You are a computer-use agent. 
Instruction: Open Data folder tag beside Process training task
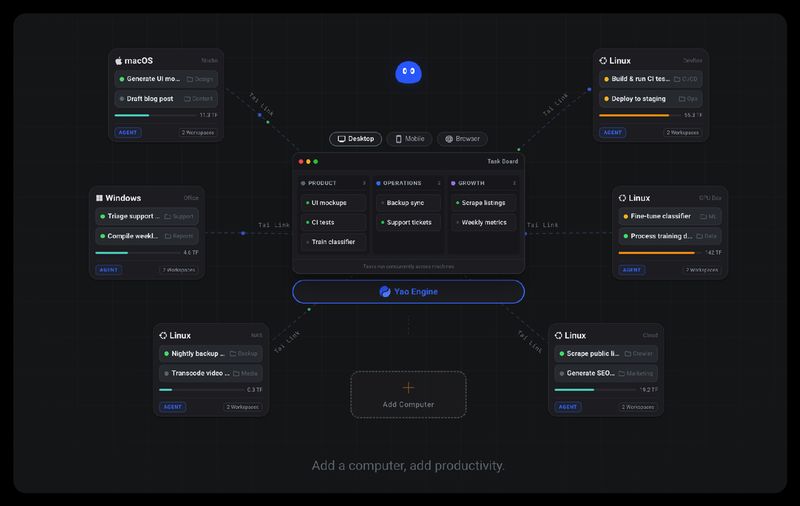(x=707, y=236)
